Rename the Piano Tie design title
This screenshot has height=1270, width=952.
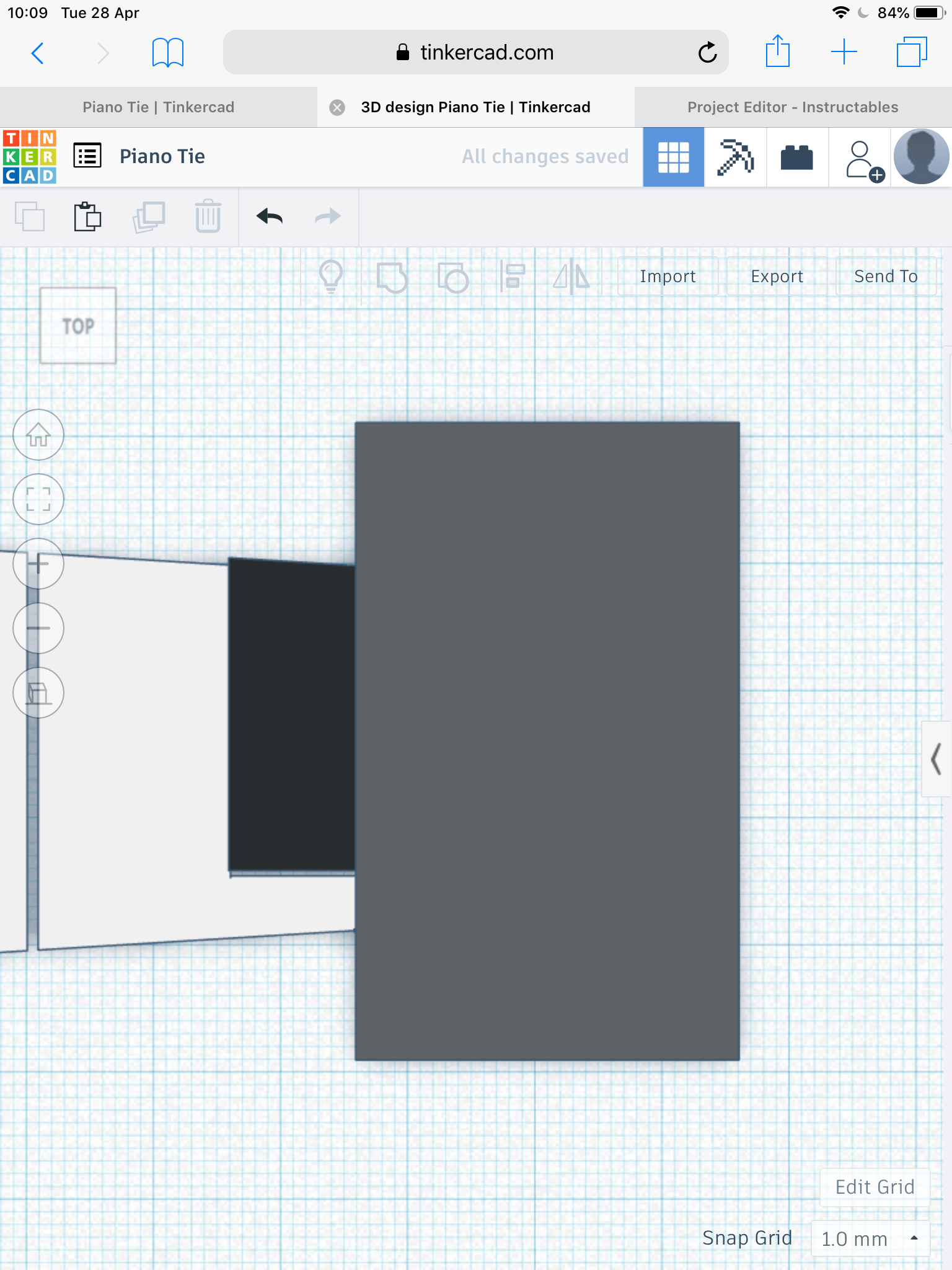click(162, 156)
